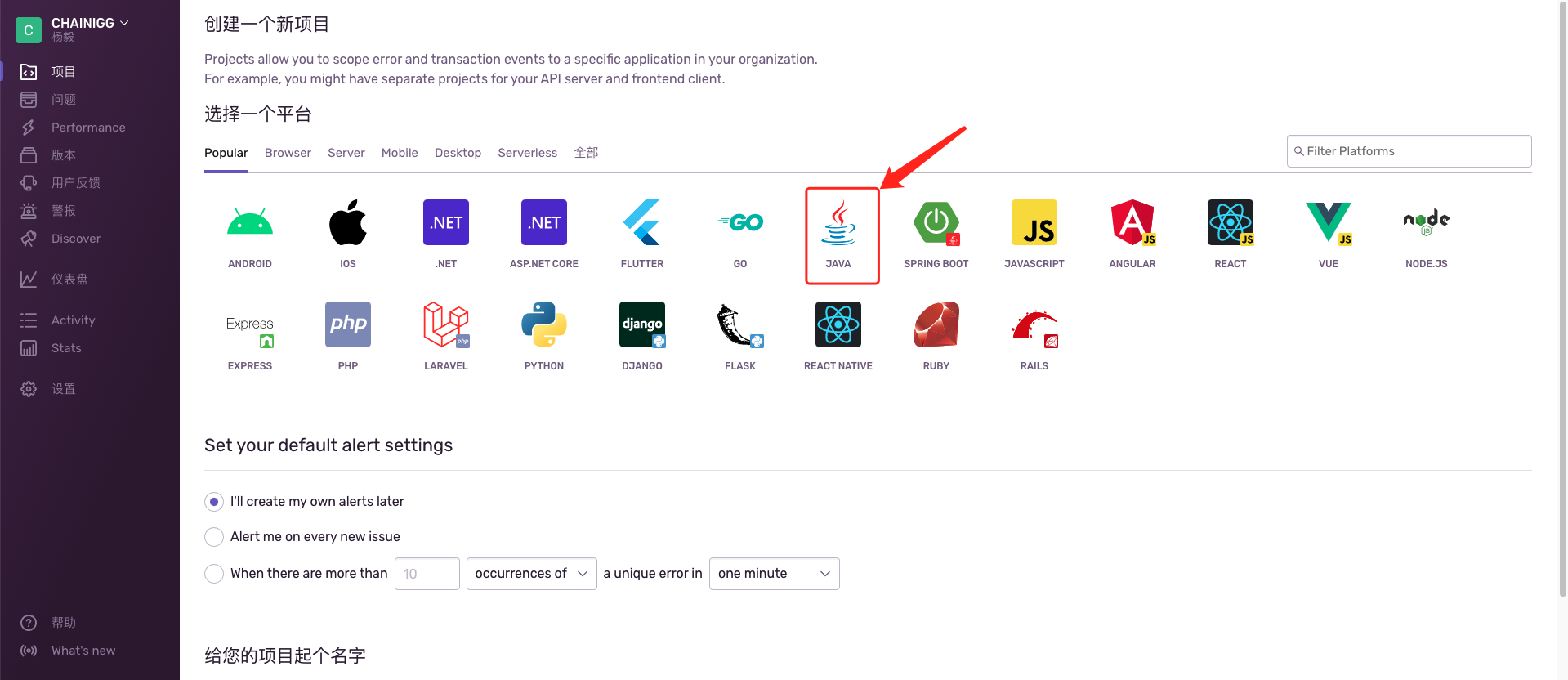Screen dimensions: 1568x680
Task: Choose the Go platform icon
Action: point(740,222)
